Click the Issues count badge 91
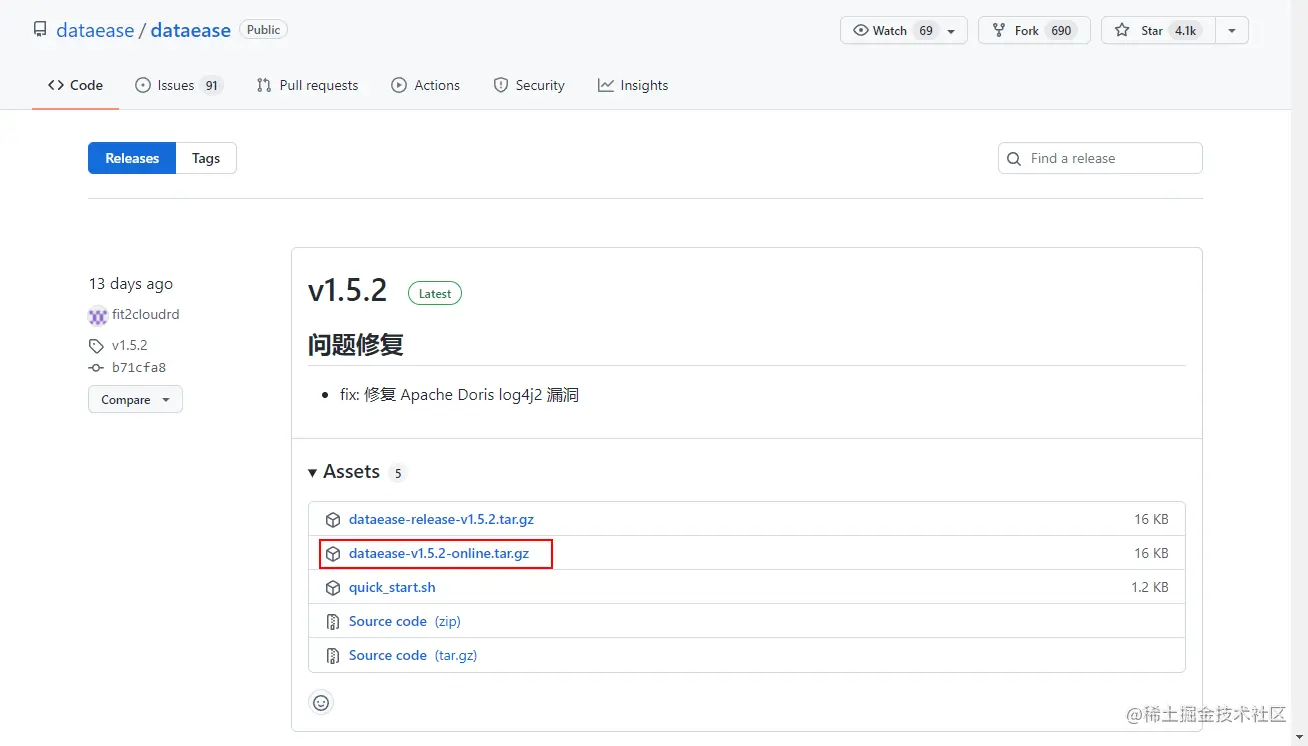The width and height of the screenshot is (1308, 746). click(211, 85)
